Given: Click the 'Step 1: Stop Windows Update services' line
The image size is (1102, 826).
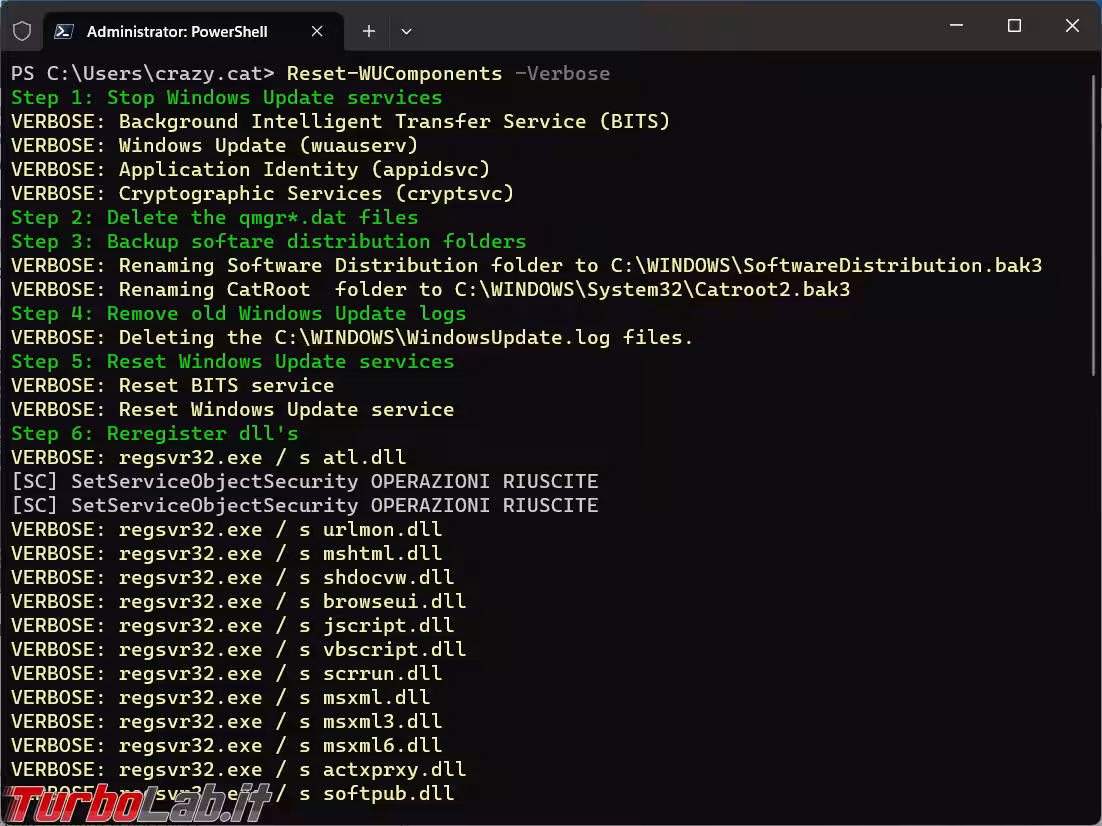Looking at the screenshot, I should click(x=226, y=97).
